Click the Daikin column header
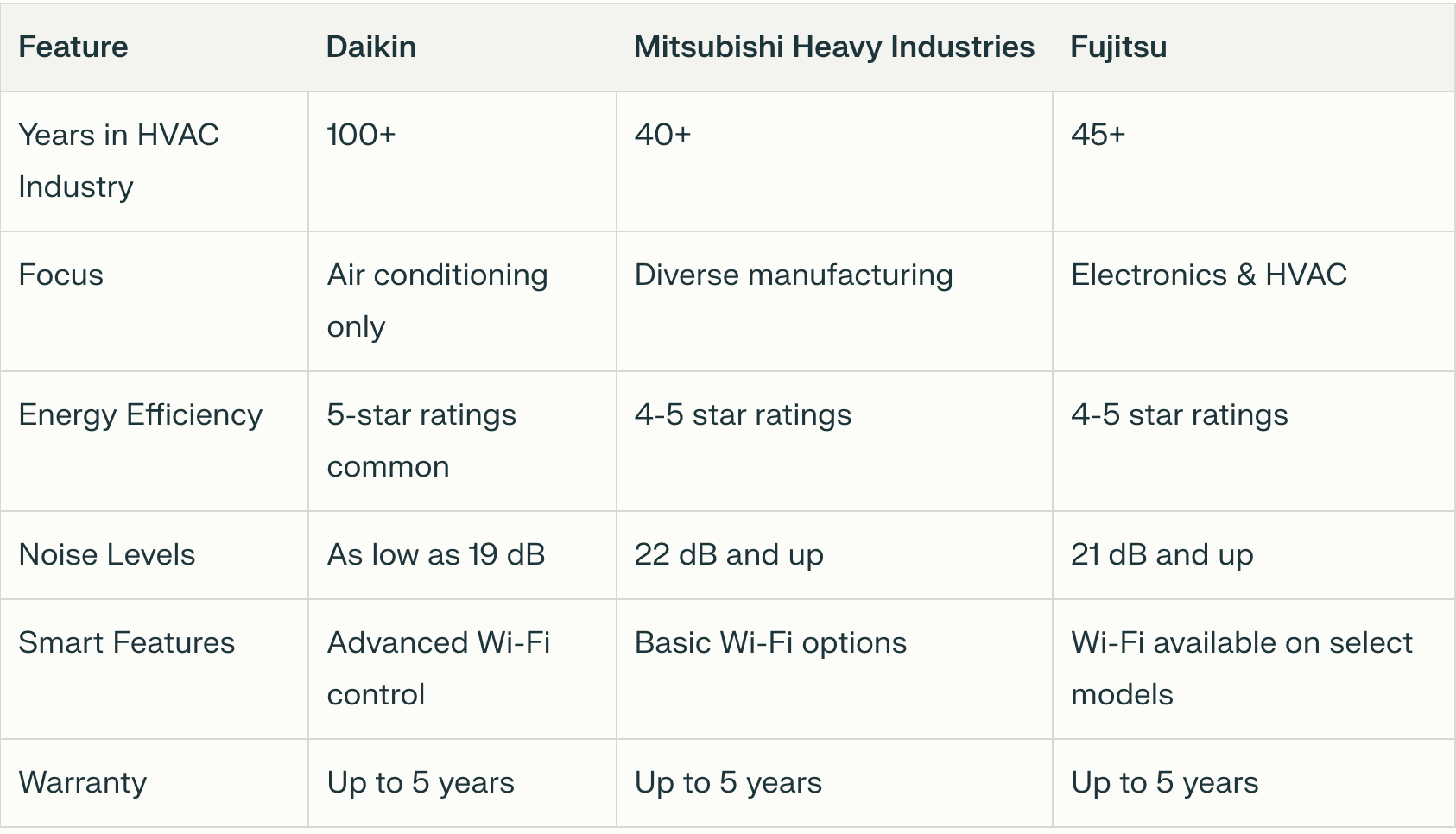1456x834 pixels. (371, 47)
